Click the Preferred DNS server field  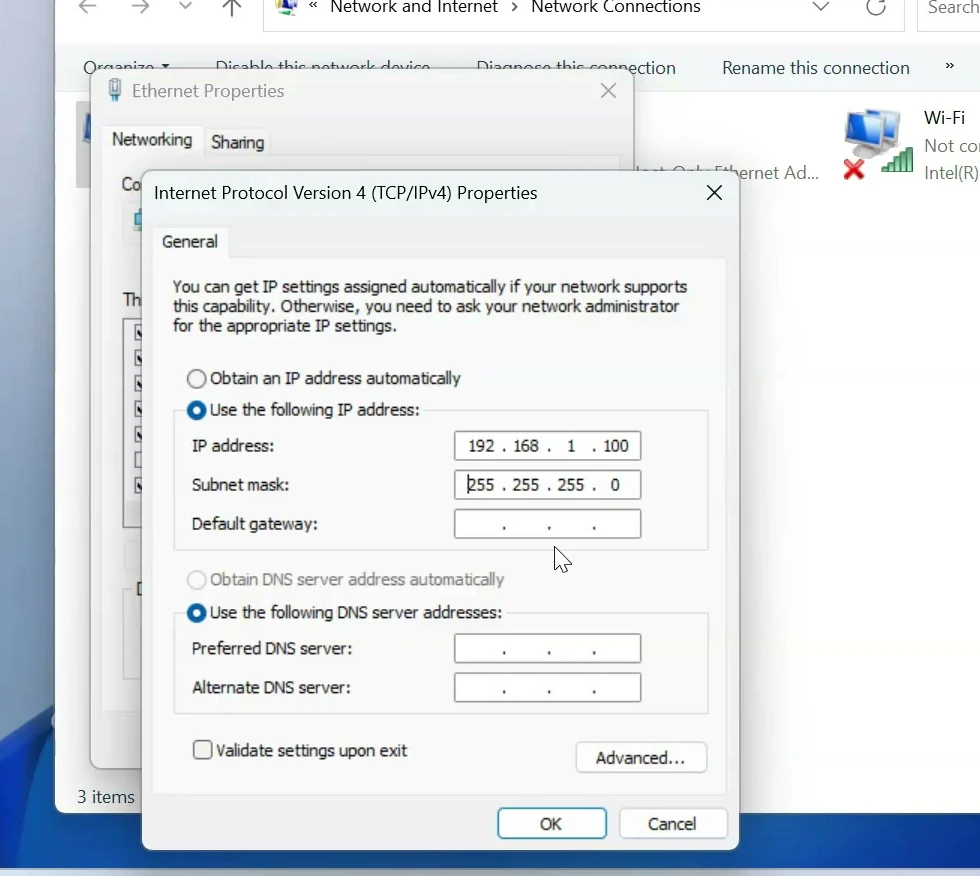click(548, 649)
